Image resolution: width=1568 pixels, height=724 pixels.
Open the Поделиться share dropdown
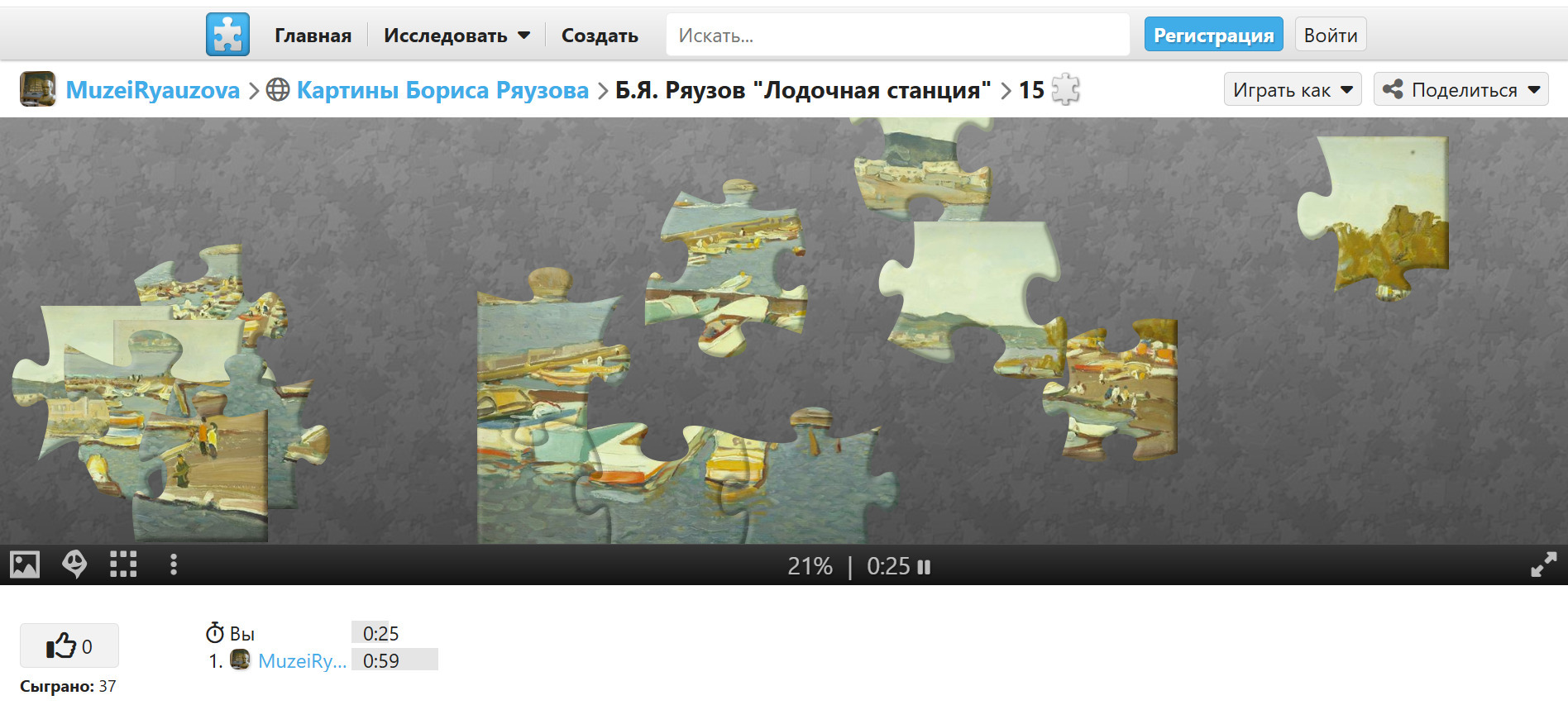pos(1460,90)
